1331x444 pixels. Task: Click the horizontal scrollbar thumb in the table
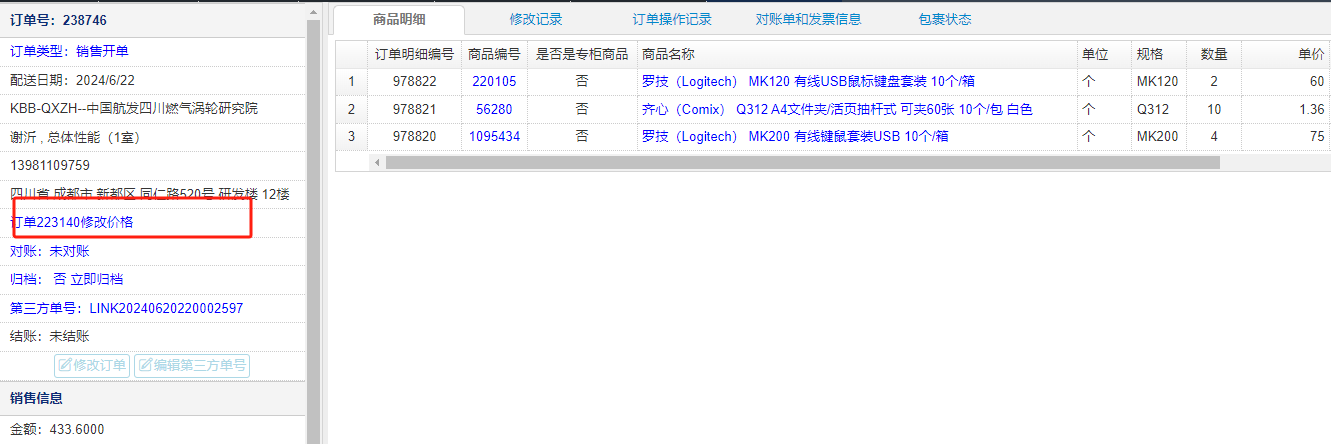(802, 162)
